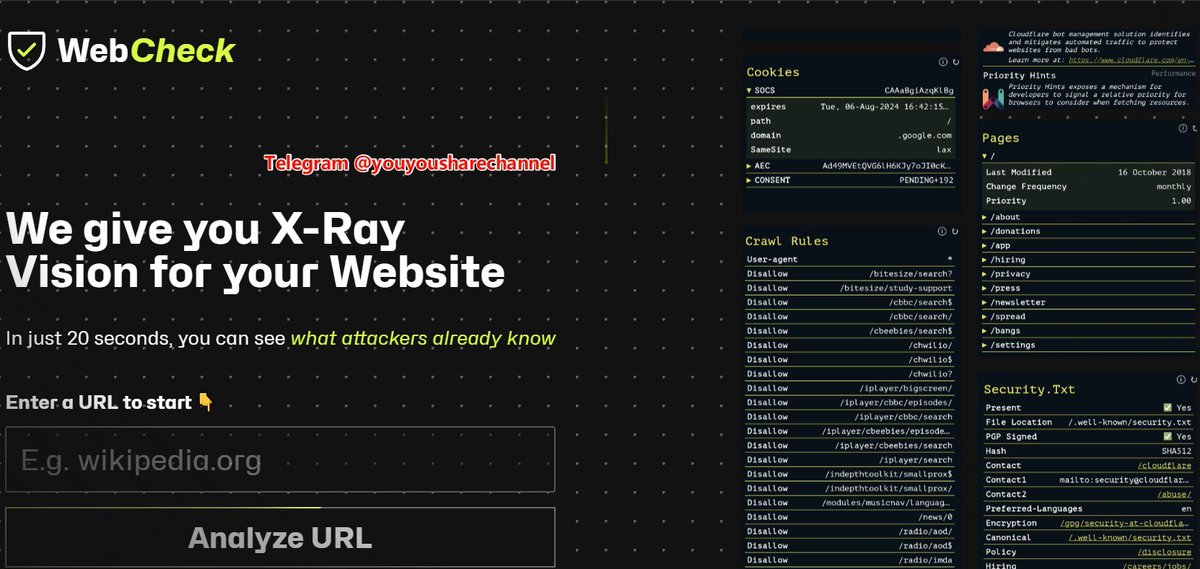Click the User-agent row in Crawl Rules

click(x=850, y=259)
